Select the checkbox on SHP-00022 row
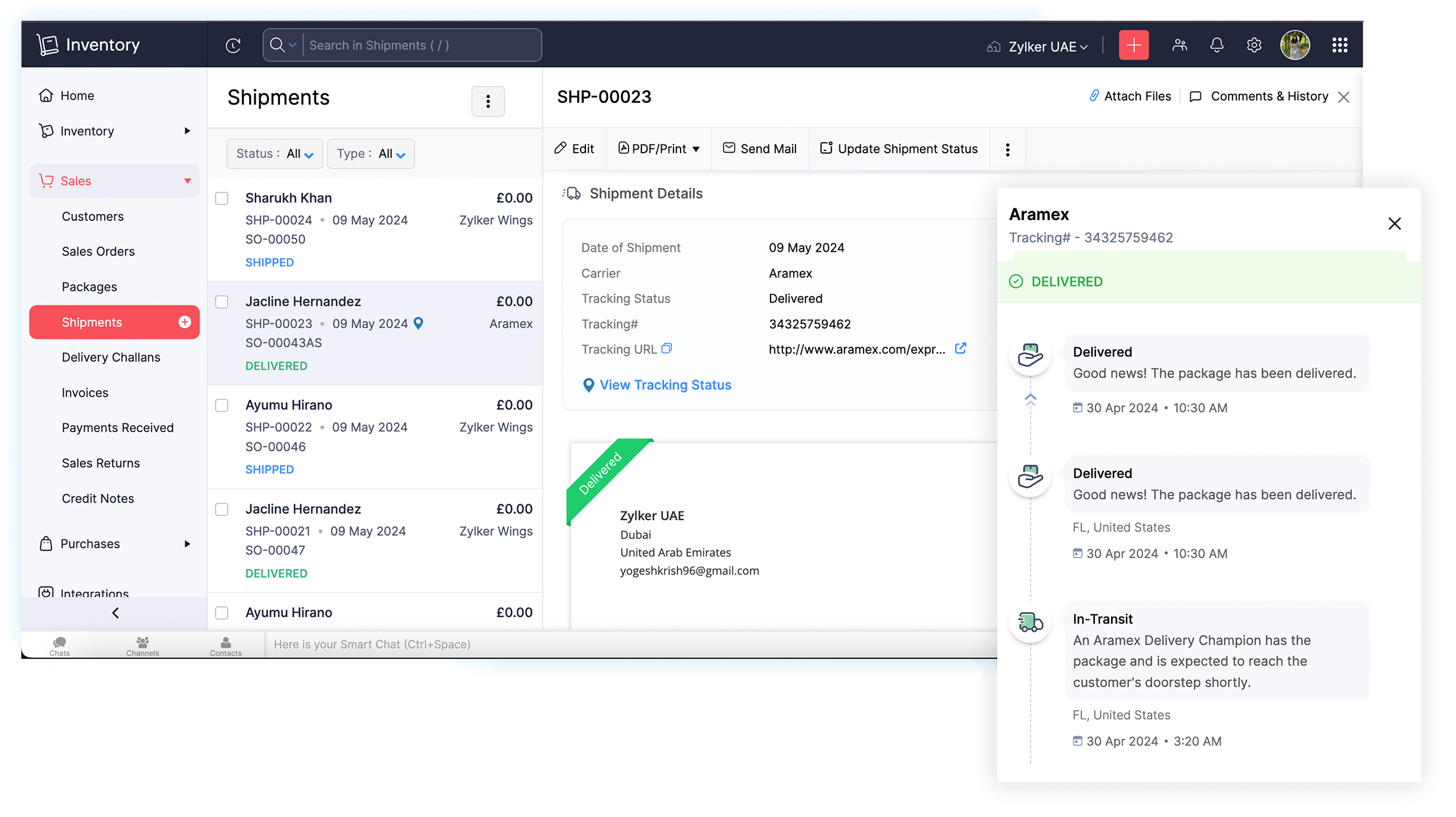 click(x=222, y=406)
